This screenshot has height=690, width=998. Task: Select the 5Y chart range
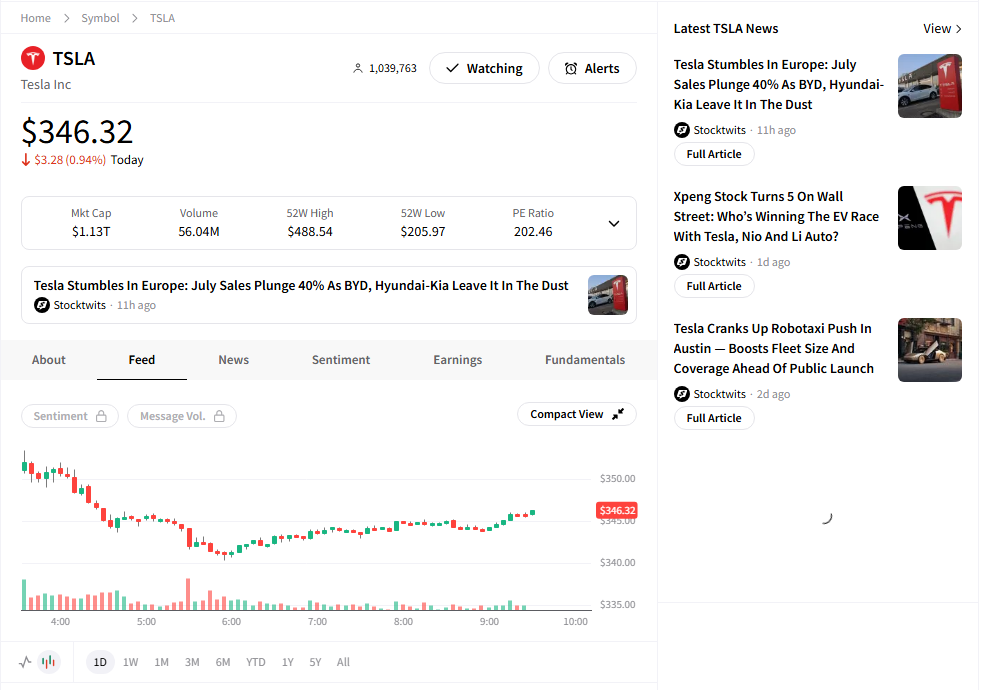point(315,662)
